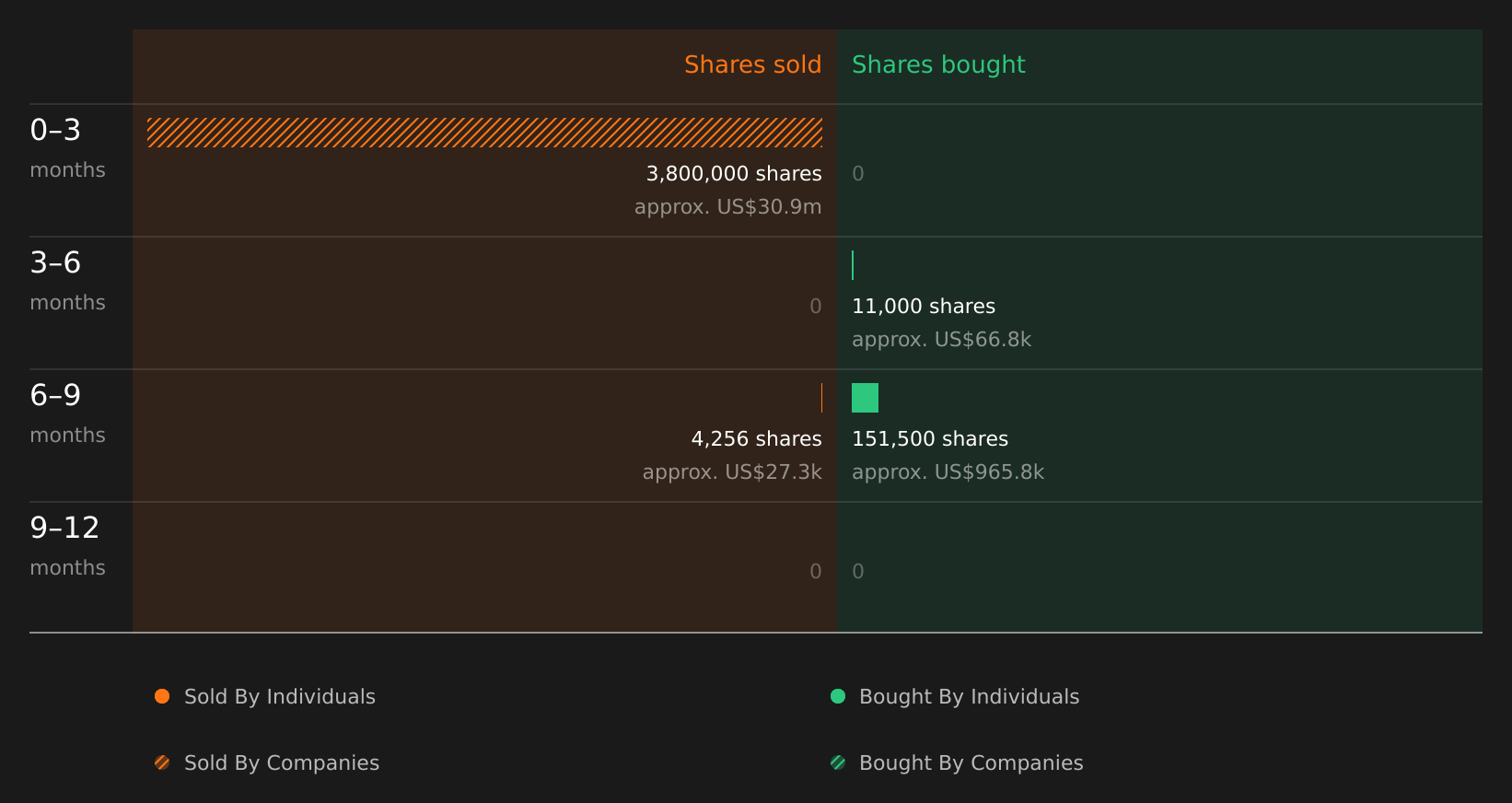This screenshot has width=1512, height=803.
Task: Click the approx. US$27.3k label
Action: [x=732, y=471]
